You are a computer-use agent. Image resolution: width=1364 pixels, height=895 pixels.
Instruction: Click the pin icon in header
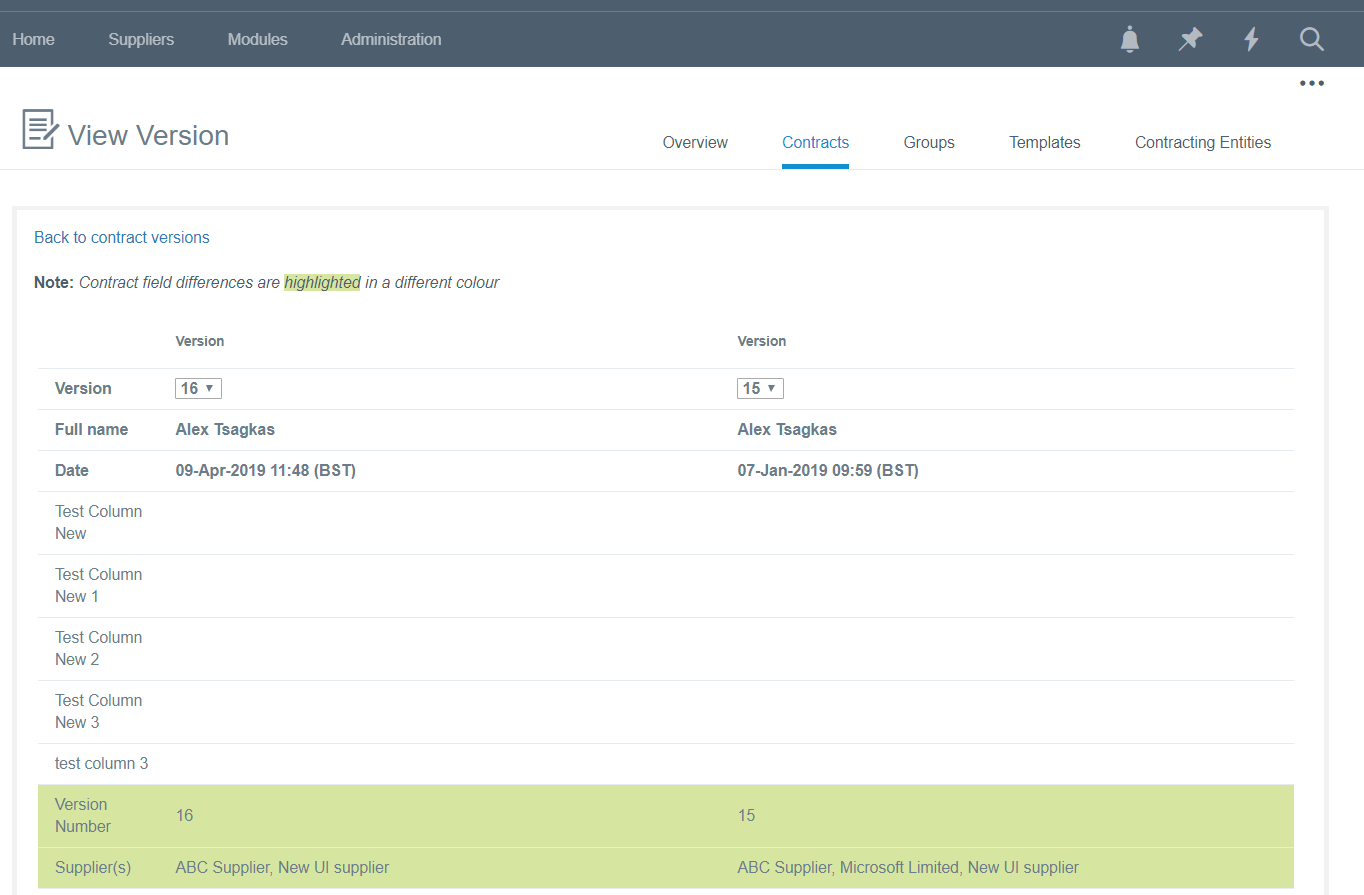pos(1190,40)
